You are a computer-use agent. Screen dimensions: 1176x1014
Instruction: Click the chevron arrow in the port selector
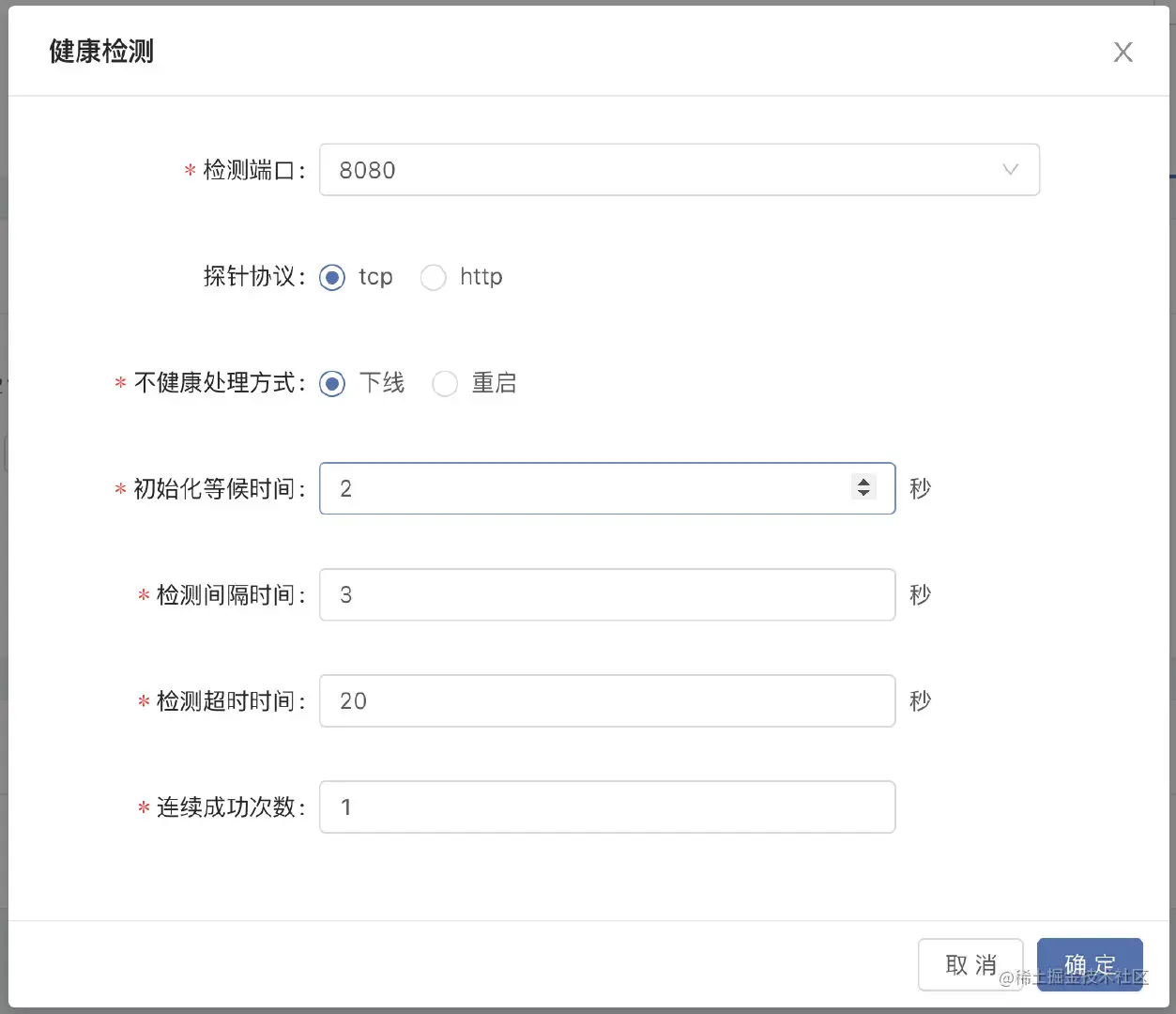click(1010, 170)
